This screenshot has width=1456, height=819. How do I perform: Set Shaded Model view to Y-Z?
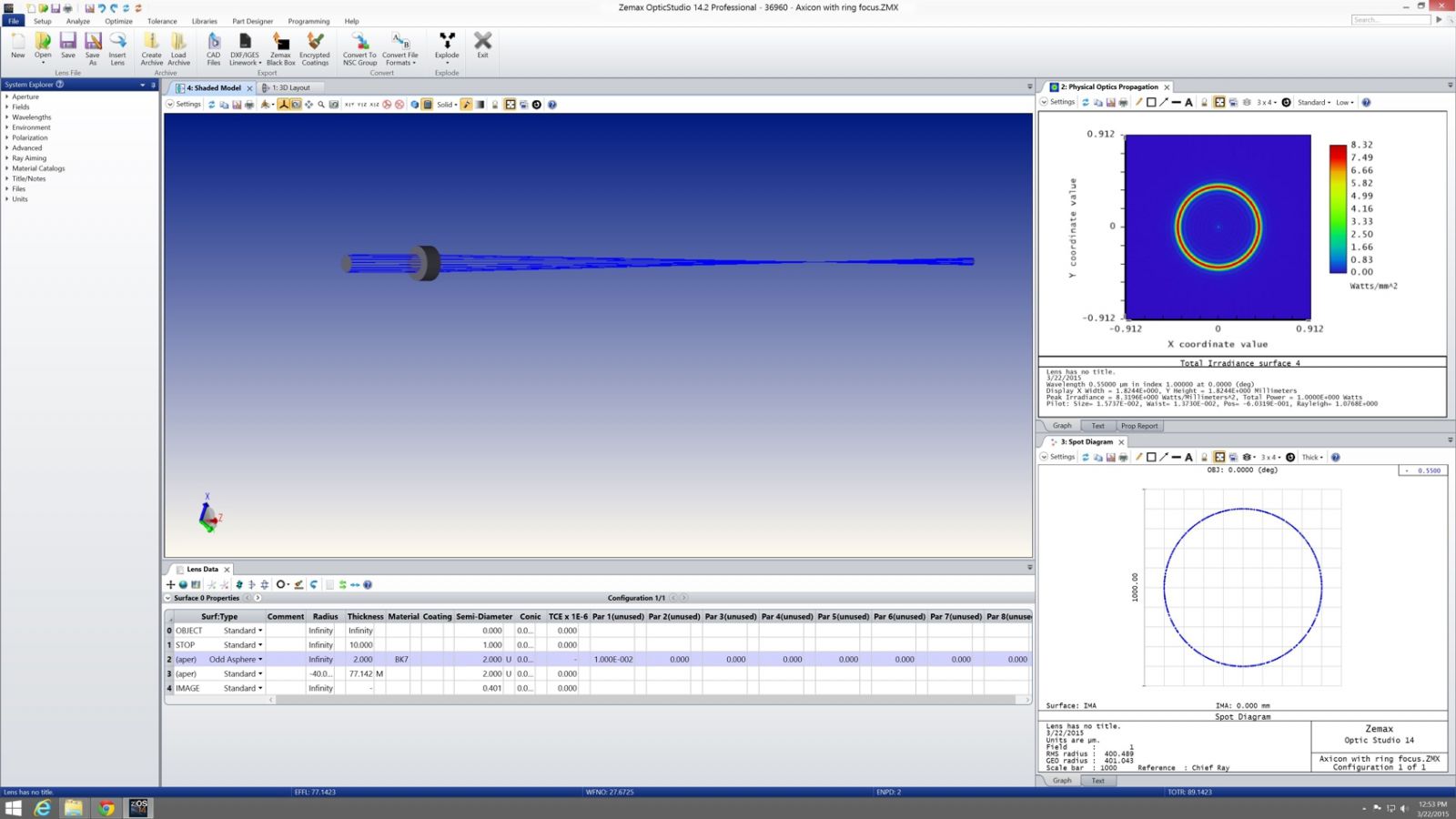[362, 105]
